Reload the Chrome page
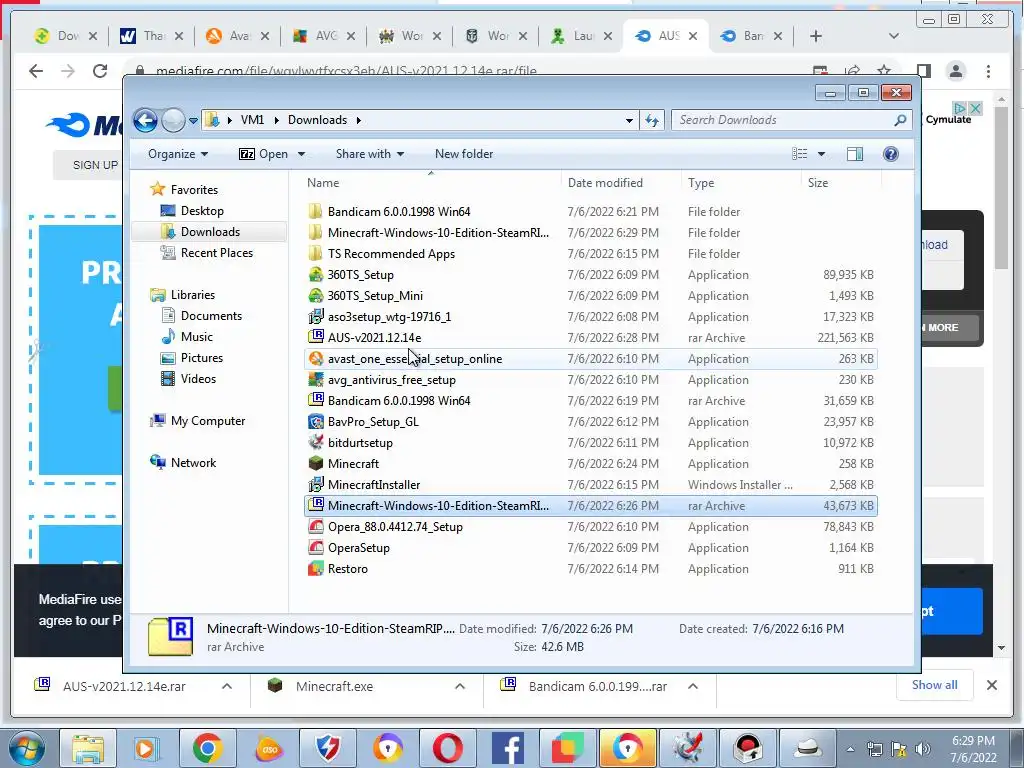 tap(99, 71)
